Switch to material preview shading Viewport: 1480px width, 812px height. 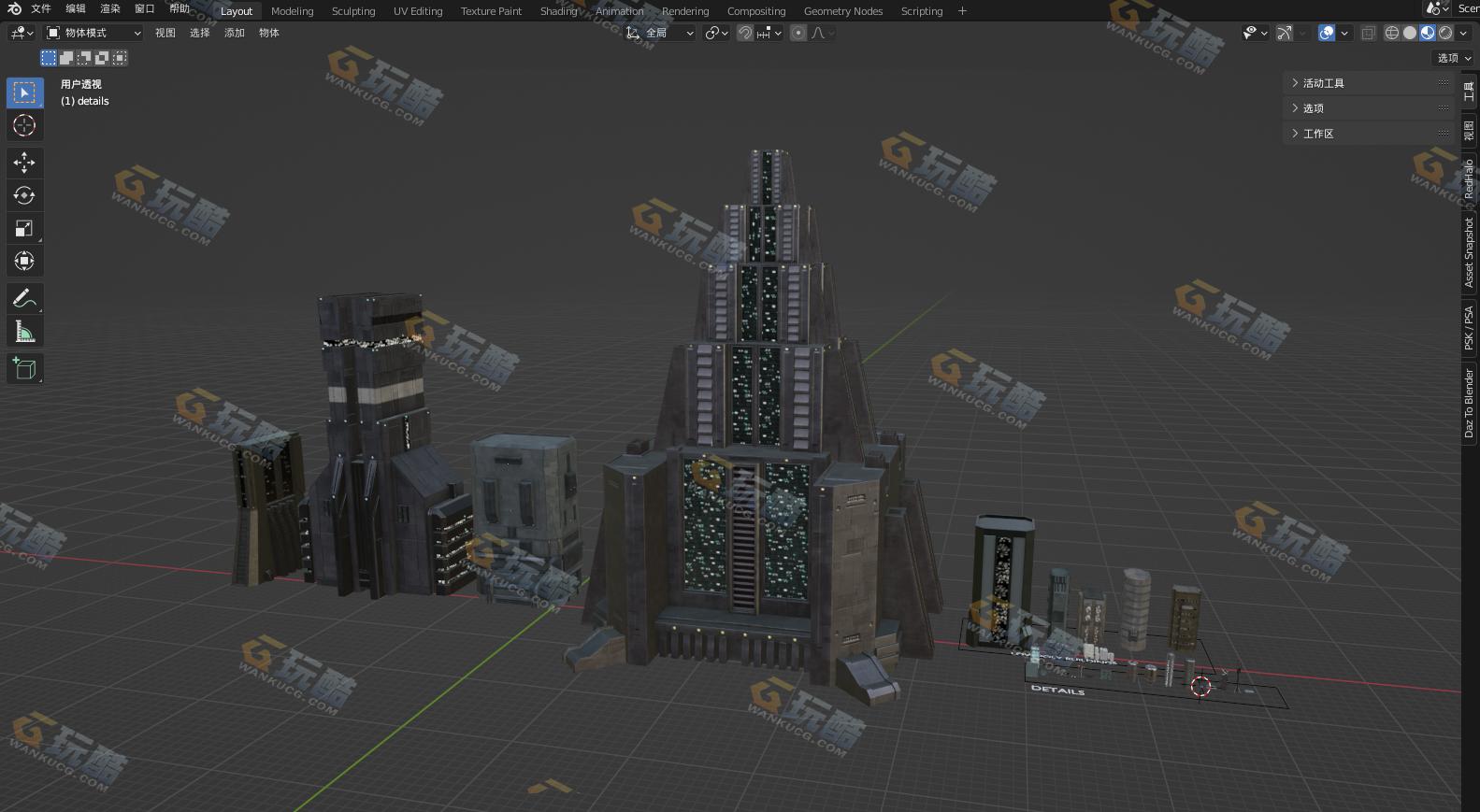click(x=1428, y=33)
